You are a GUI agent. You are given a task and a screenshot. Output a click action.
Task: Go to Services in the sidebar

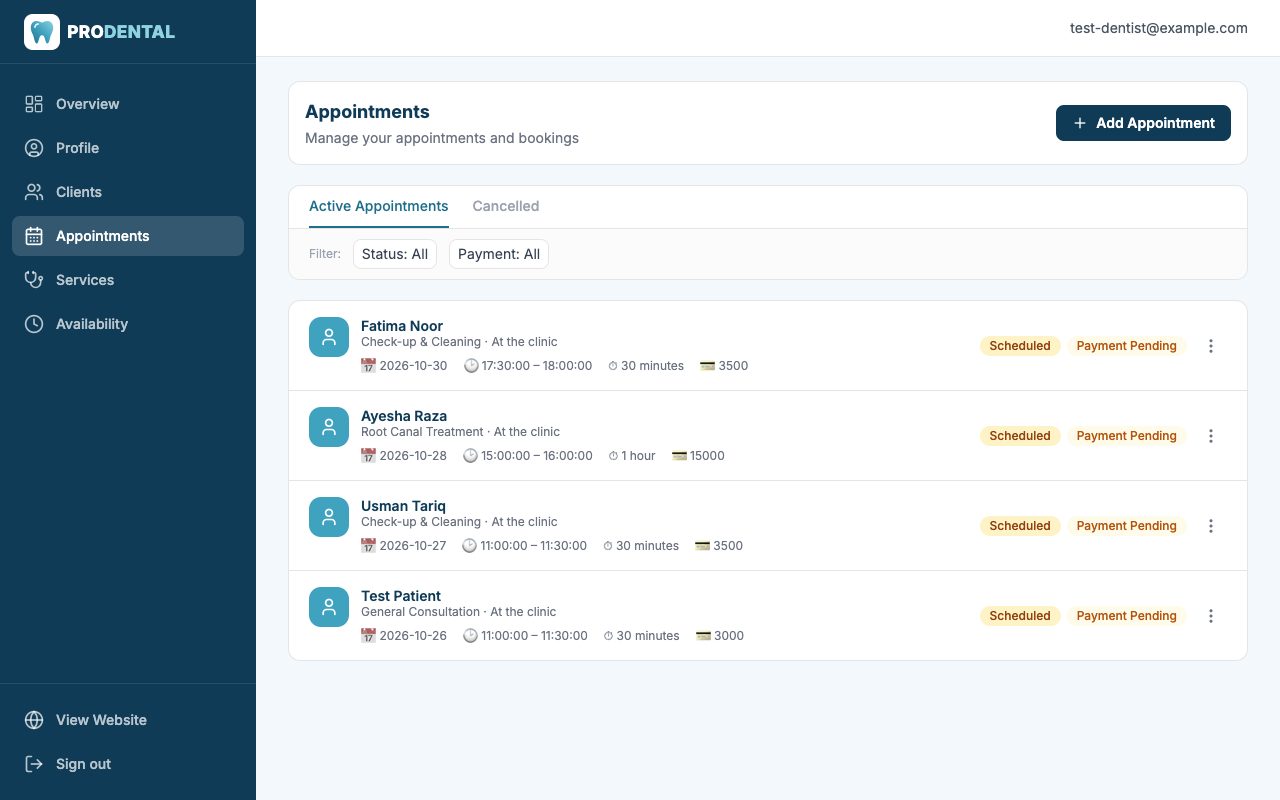click(x=128, y=280)
